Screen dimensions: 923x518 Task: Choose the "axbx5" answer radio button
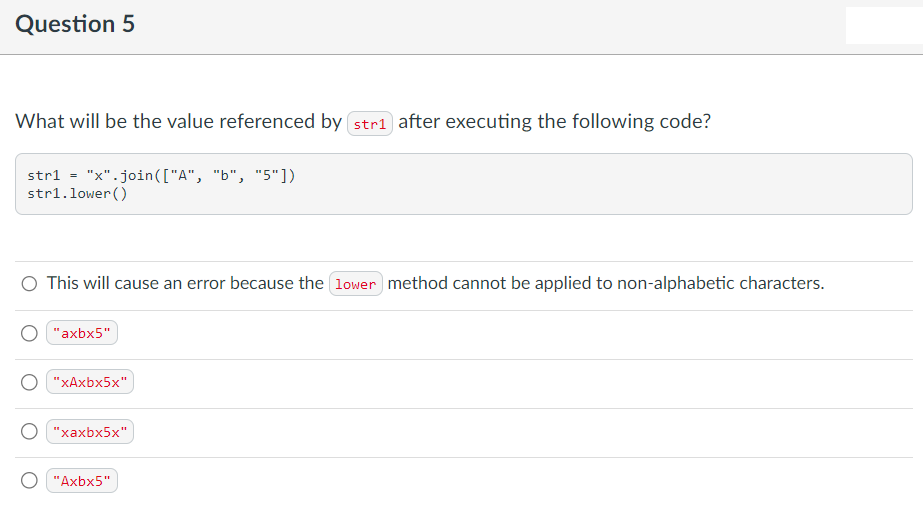pos(29,333)
